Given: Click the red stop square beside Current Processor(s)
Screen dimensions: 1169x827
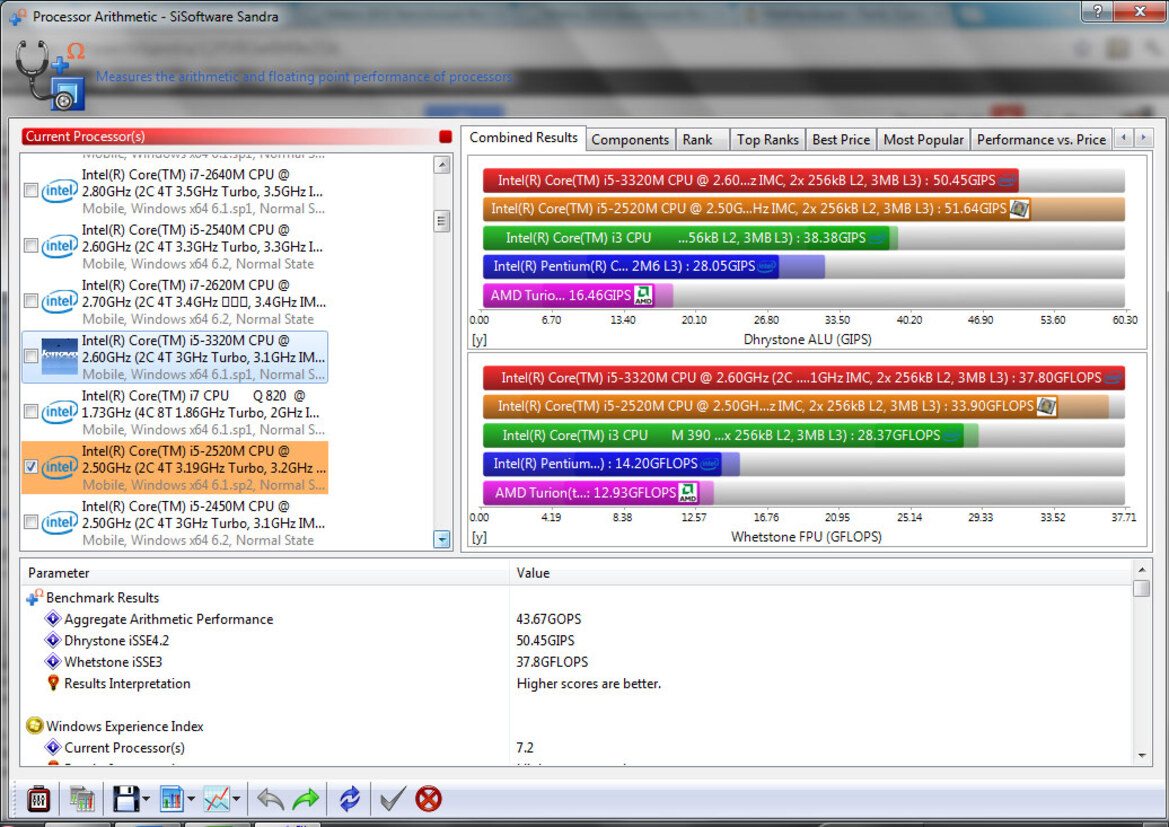Looking at the screenshot, I should 445,136.
